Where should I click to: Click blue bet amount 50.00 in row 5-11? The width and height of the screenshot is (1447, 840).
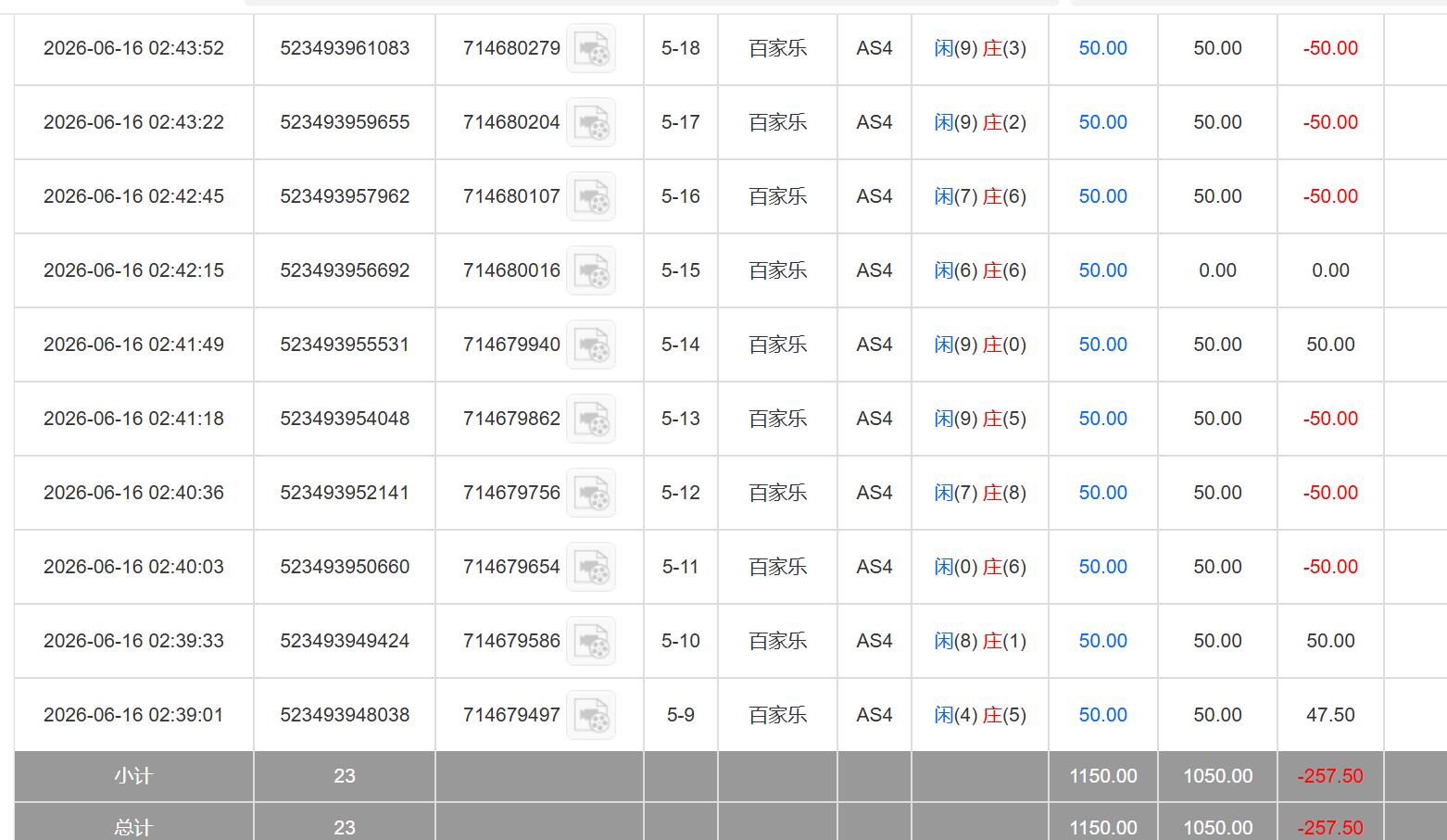[x=1102, y=567]
